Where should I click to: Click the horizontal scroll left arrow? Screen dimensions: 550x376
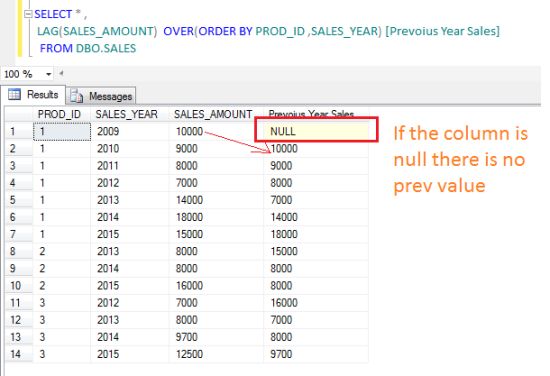click(61, 73)
